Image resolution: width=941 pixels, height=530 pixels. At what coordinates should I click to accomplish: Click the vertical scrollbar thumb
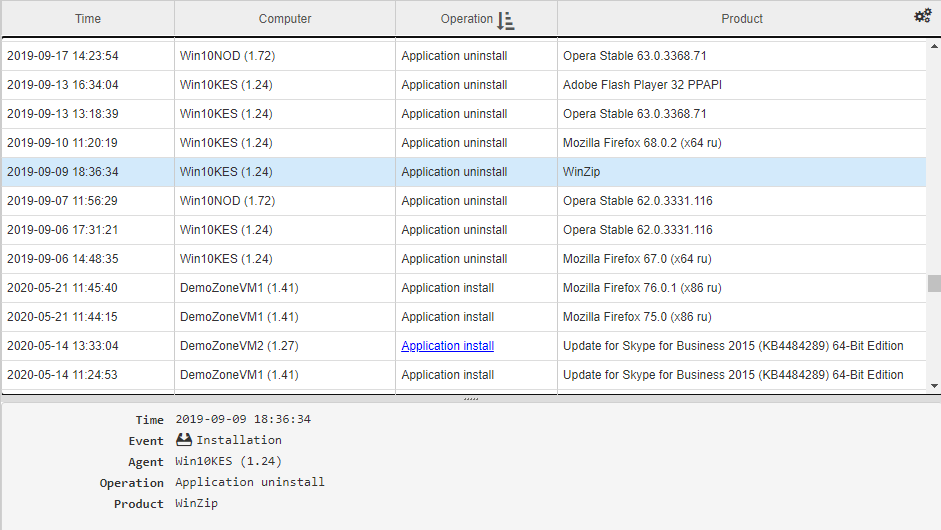click(934, 283)
